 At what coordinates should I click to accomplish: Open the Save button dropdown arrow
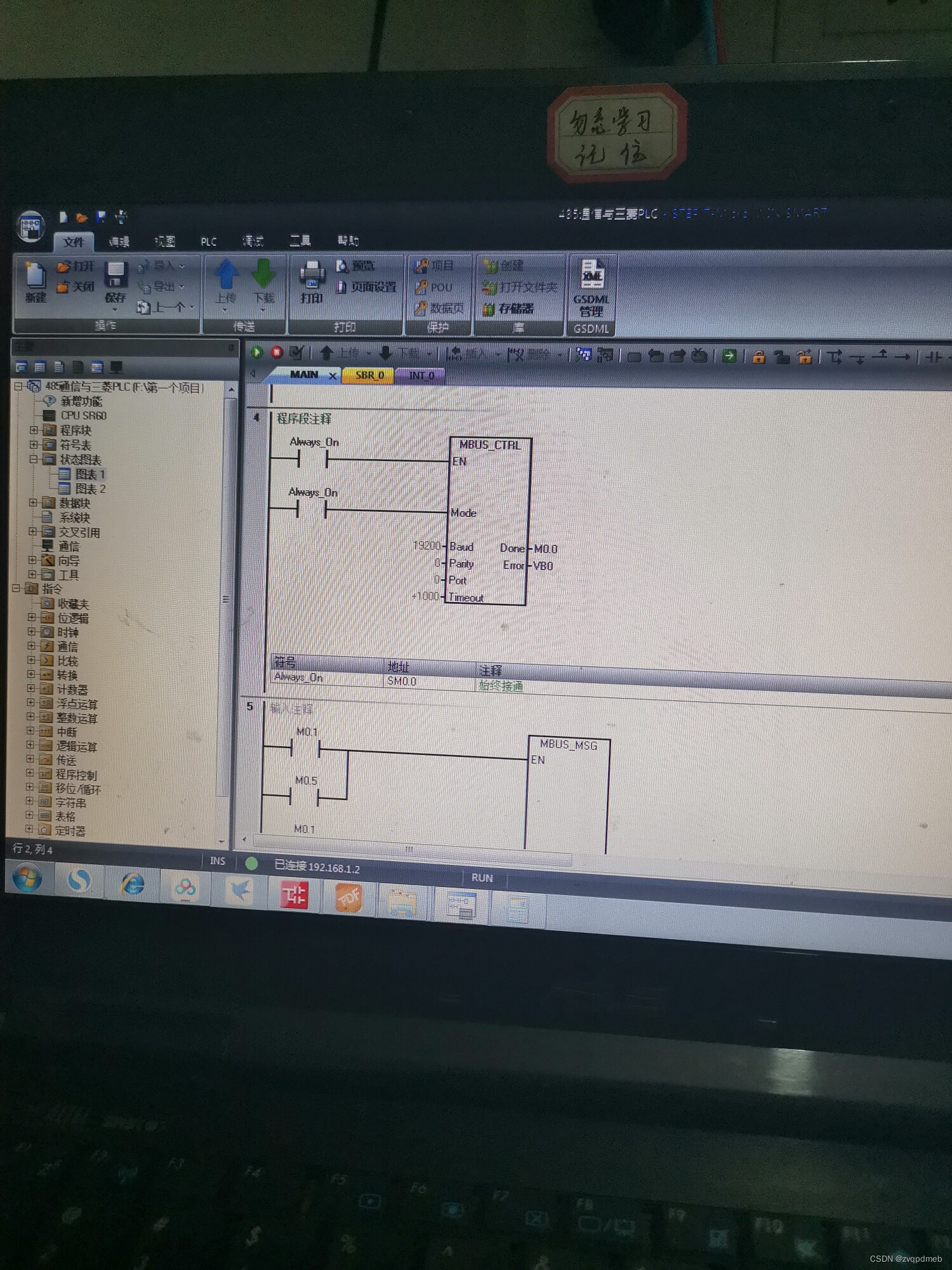click(x=115, y=309)
